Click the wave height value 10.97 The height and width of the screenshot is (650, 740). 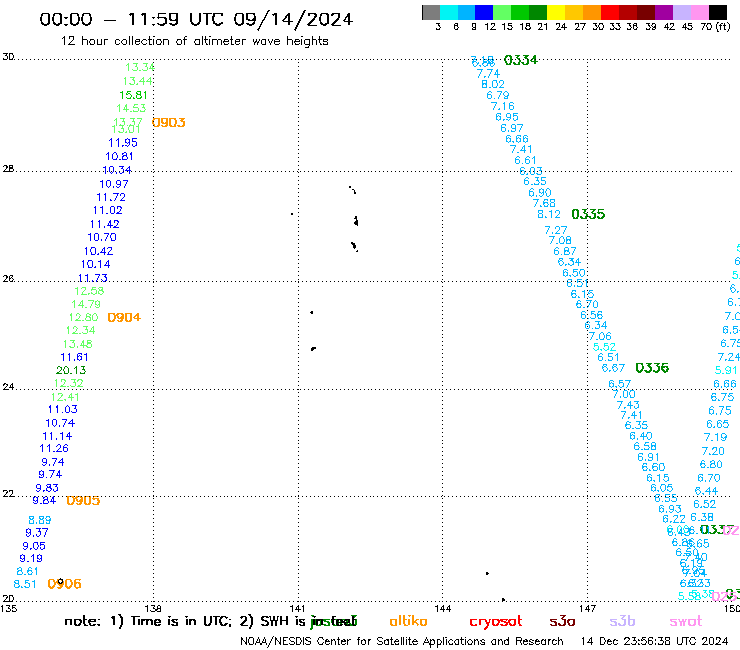[x=114, y=185]
